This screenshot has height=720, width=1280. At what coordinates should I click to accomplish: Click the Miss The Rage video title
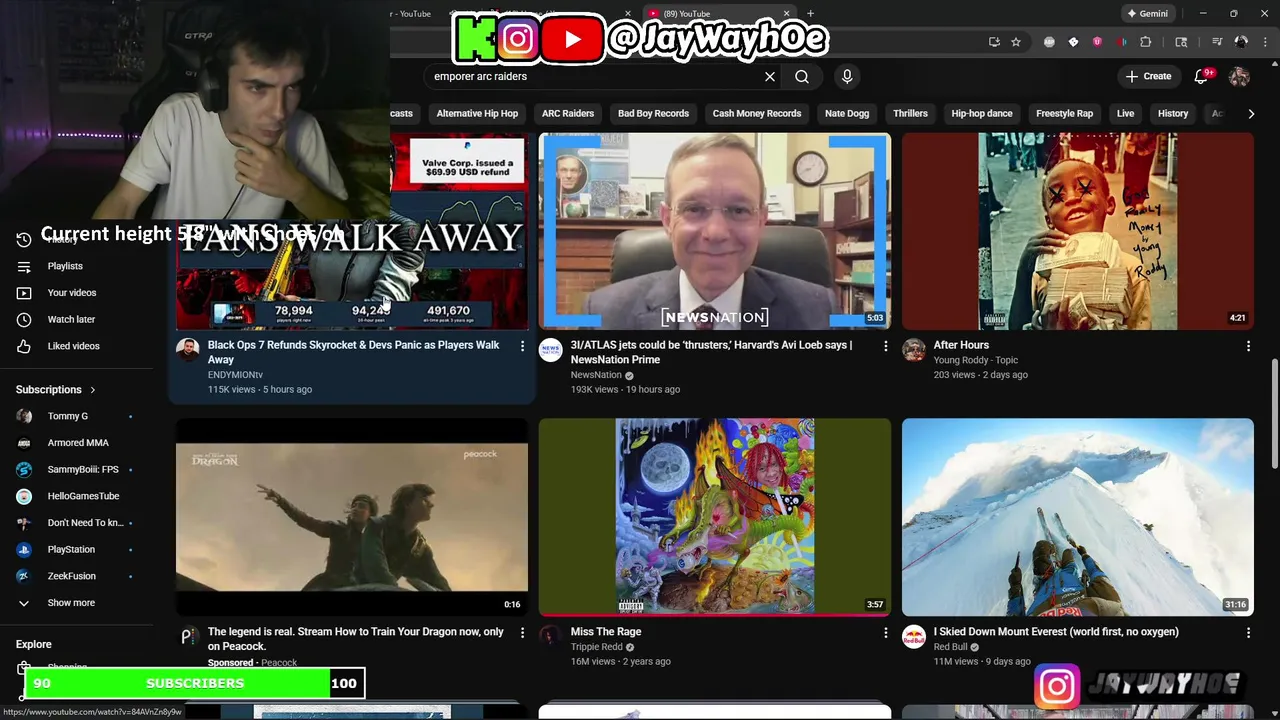tap(606, 632)
